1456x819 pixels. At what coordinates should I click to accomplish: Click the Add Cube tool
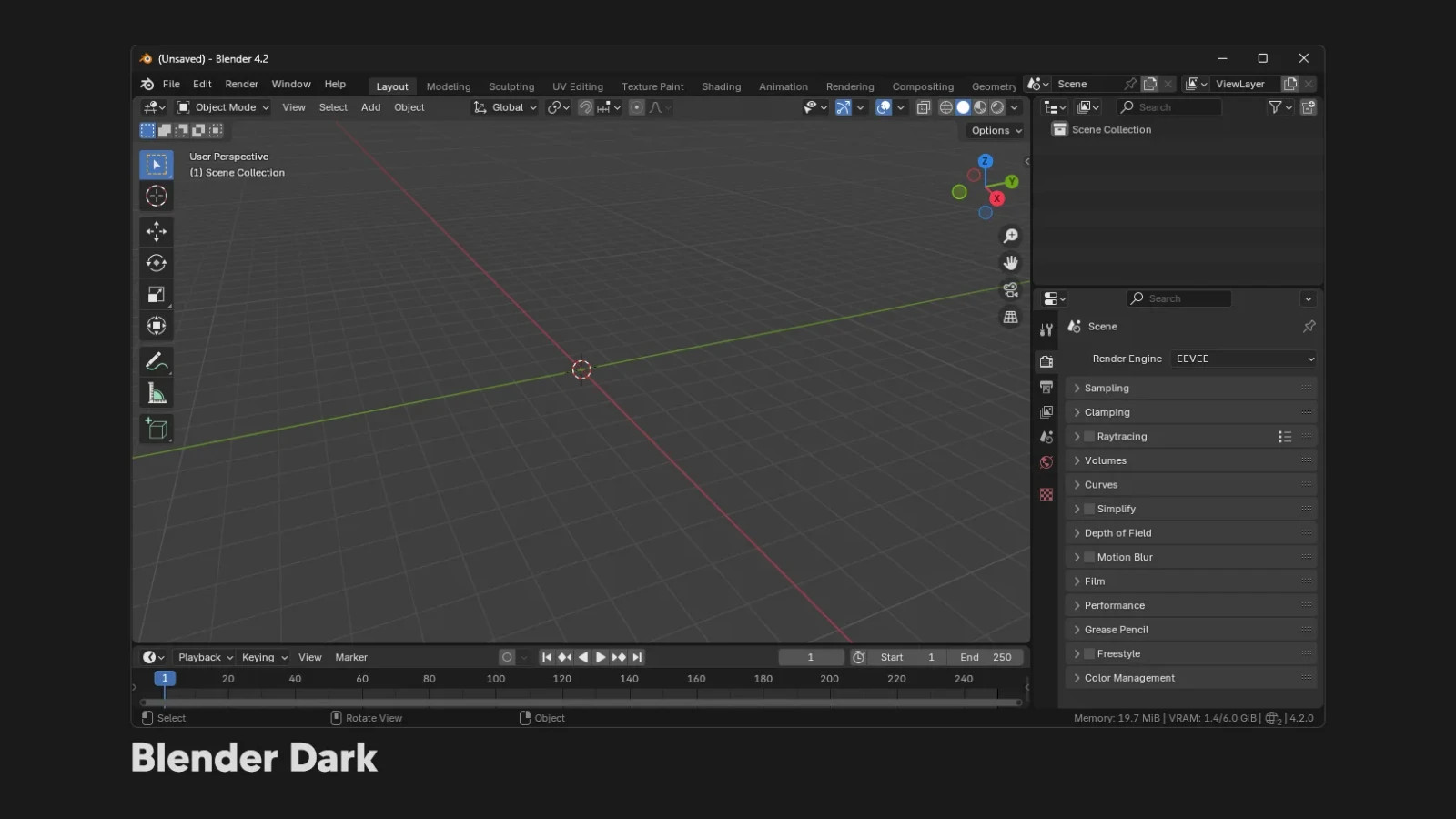coord(157,429)
